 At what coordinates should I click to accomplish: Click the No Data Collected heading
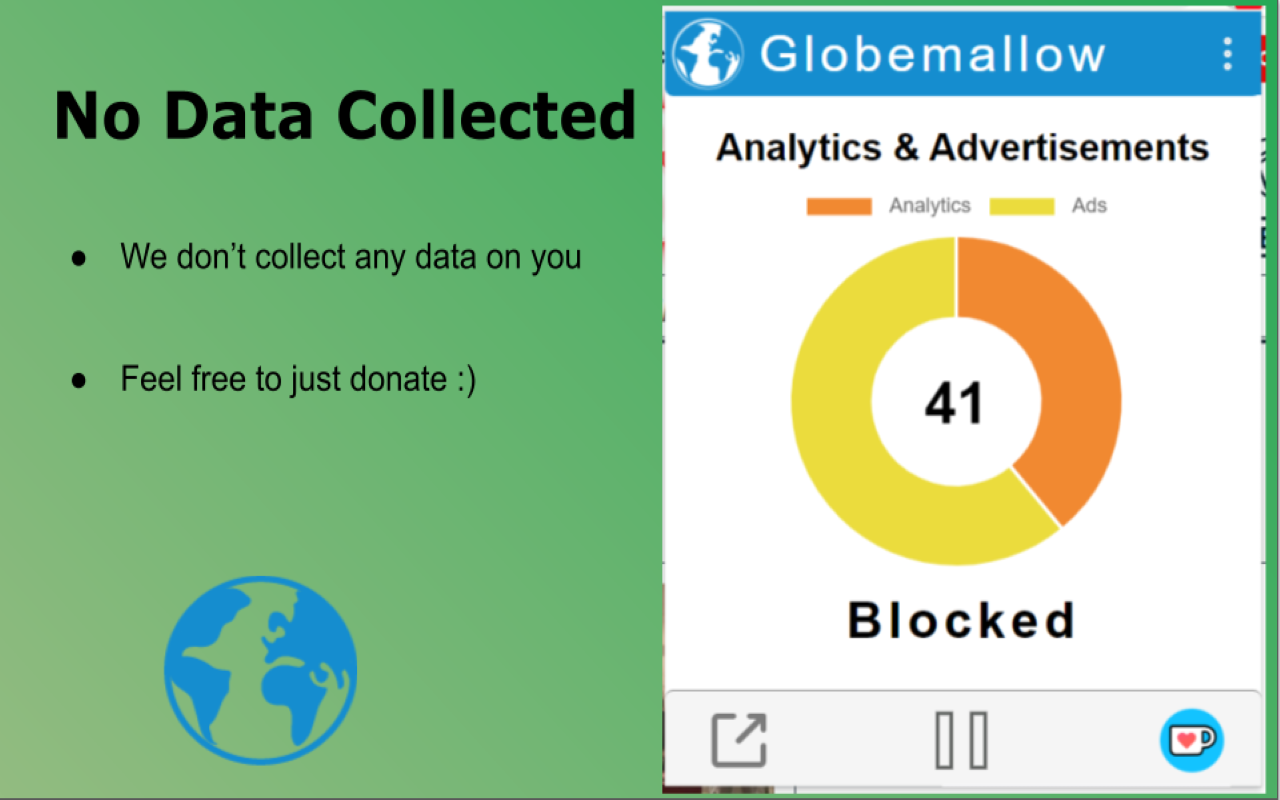(345, 115)
